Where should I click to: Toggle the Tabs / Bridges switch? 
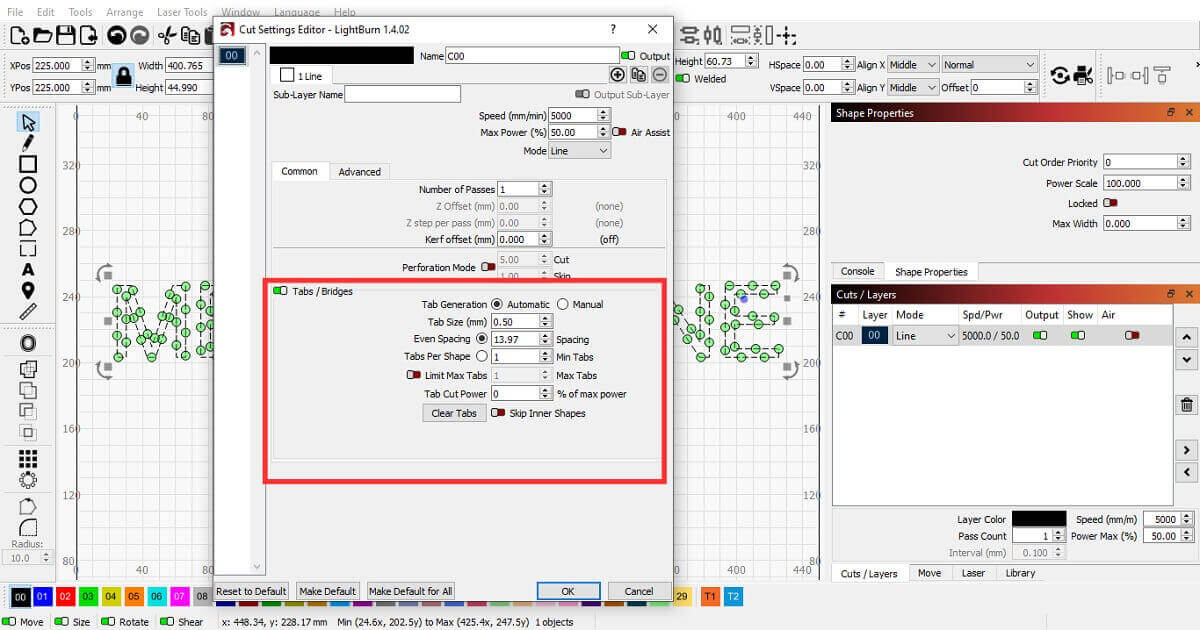(x=280, y=291)
